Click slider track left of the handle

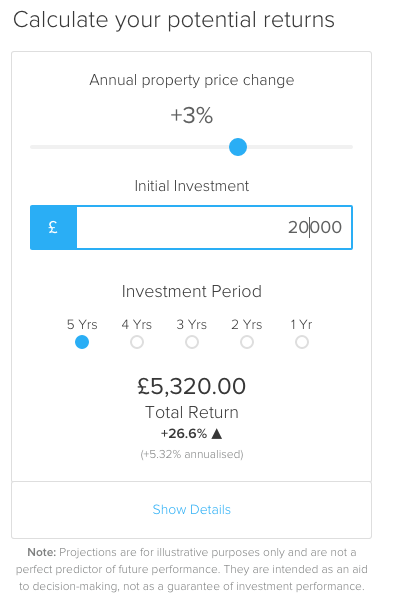pyautogui.click(x=130, y=147)
